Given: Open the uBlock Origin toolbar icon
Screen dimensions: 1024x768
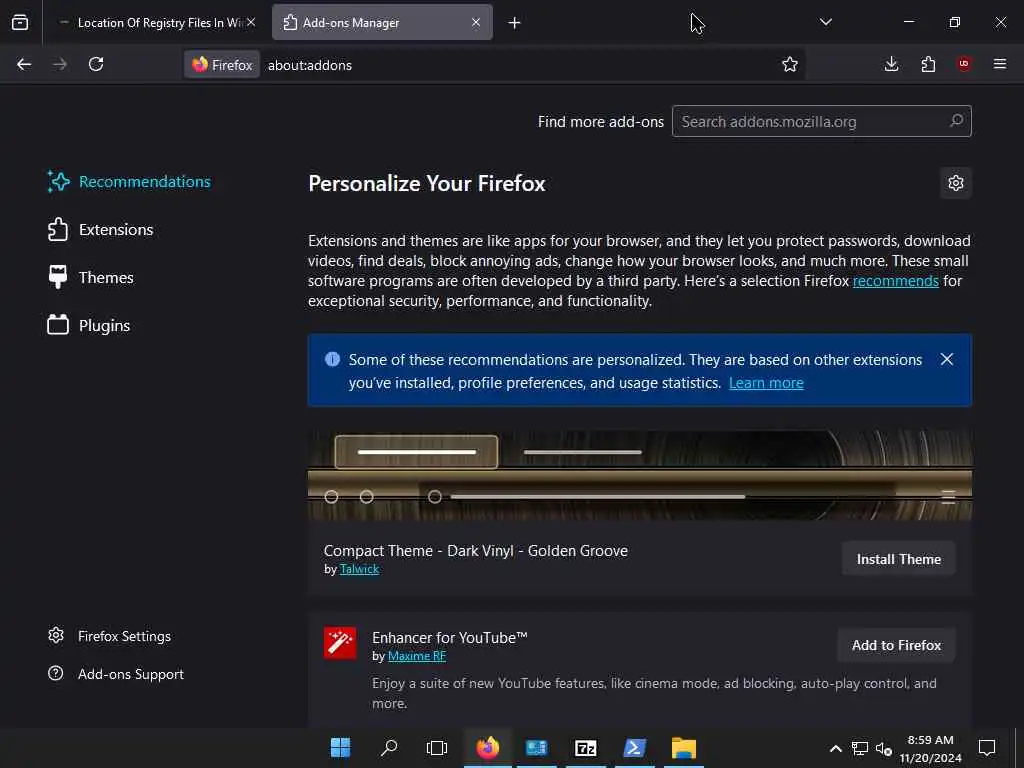Looking at the screenshot, I should point(964,64).
